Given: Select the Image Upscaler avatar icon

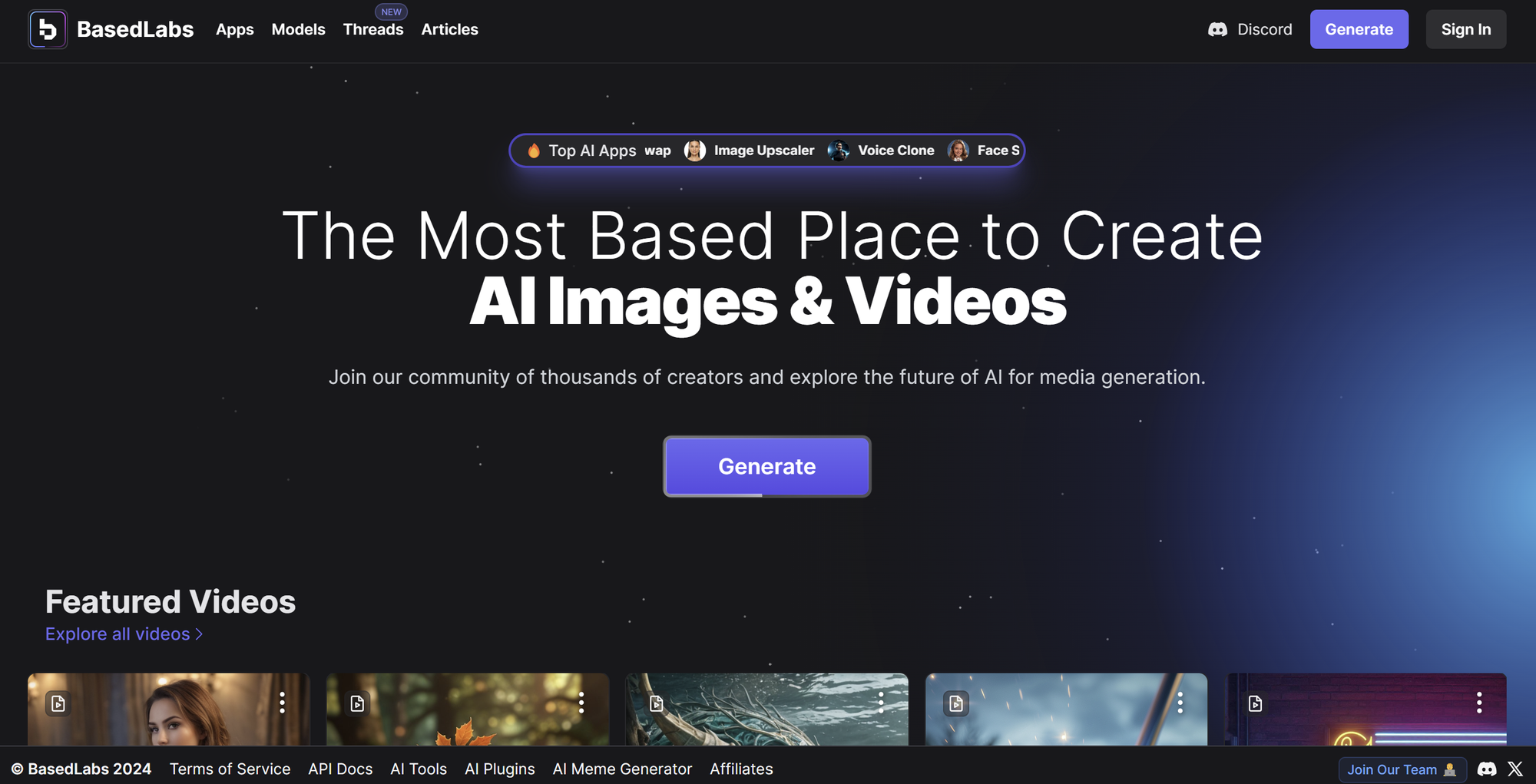Looking at the screenshot, I should click(x=694, y=151).
